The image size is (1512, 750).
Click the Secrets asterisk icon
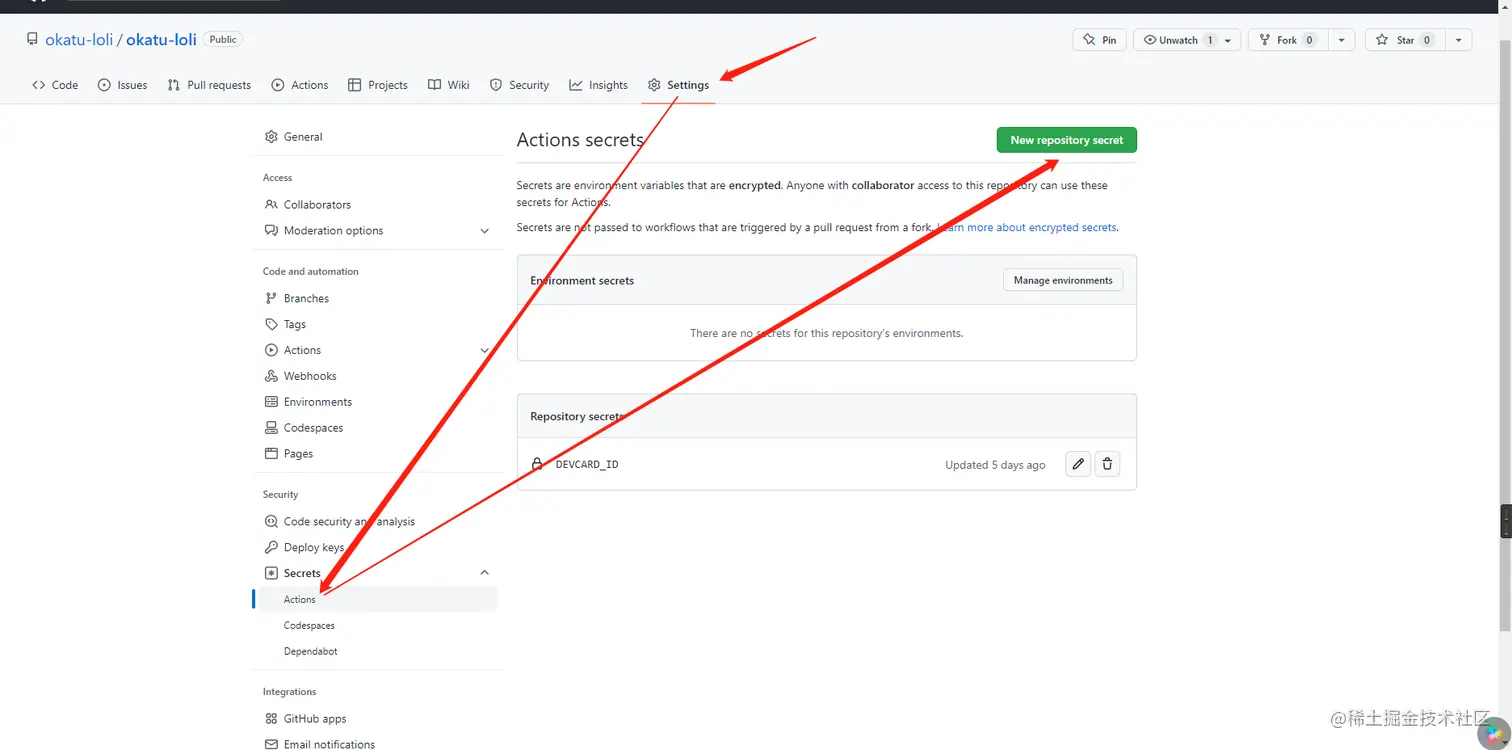(x=271, y=573)
